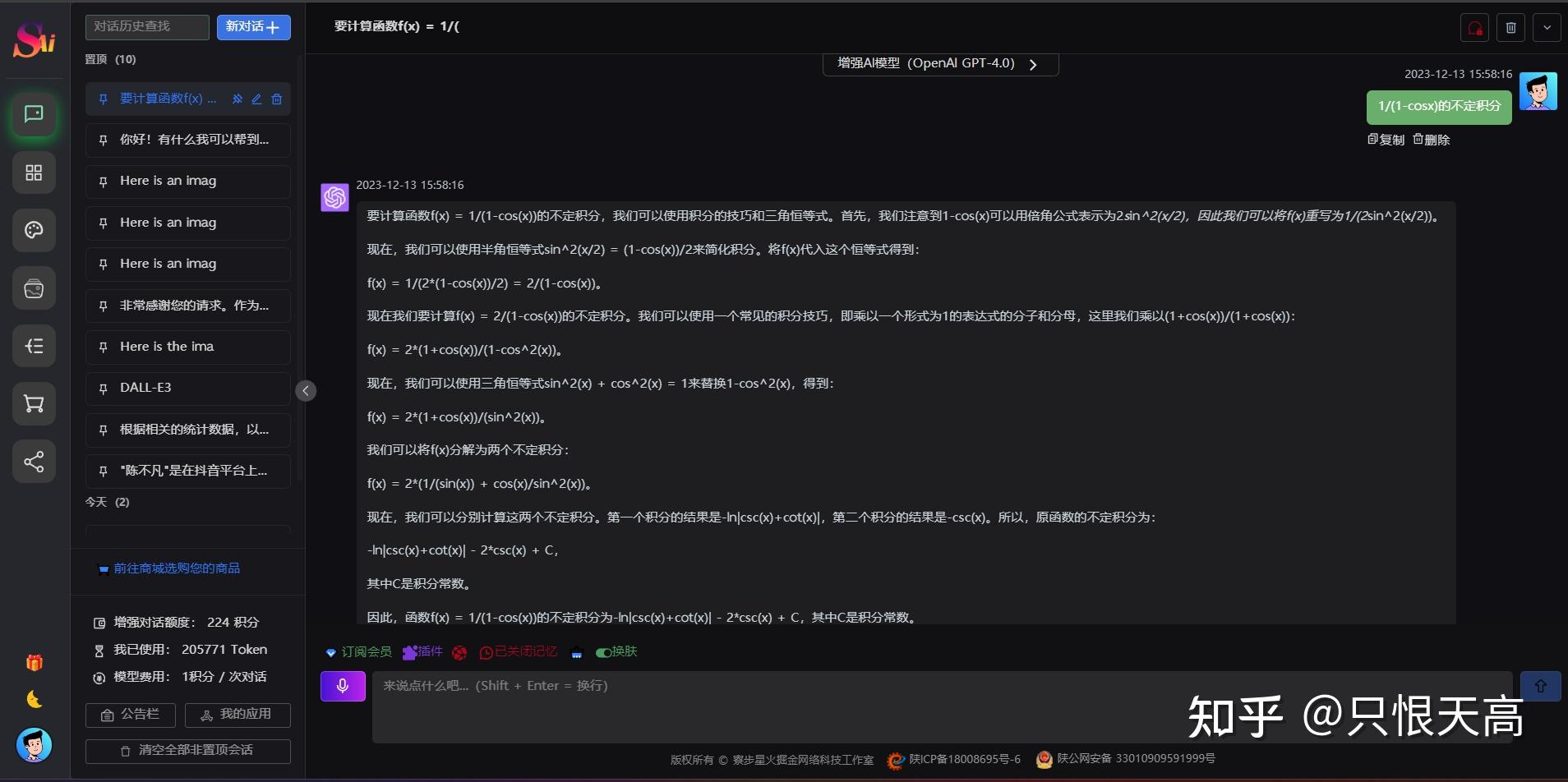Click the gift icon near bottom sidebar
The height and width of the screenshot is (782, 1568).
pyautogui.click(x=33, y=661)
